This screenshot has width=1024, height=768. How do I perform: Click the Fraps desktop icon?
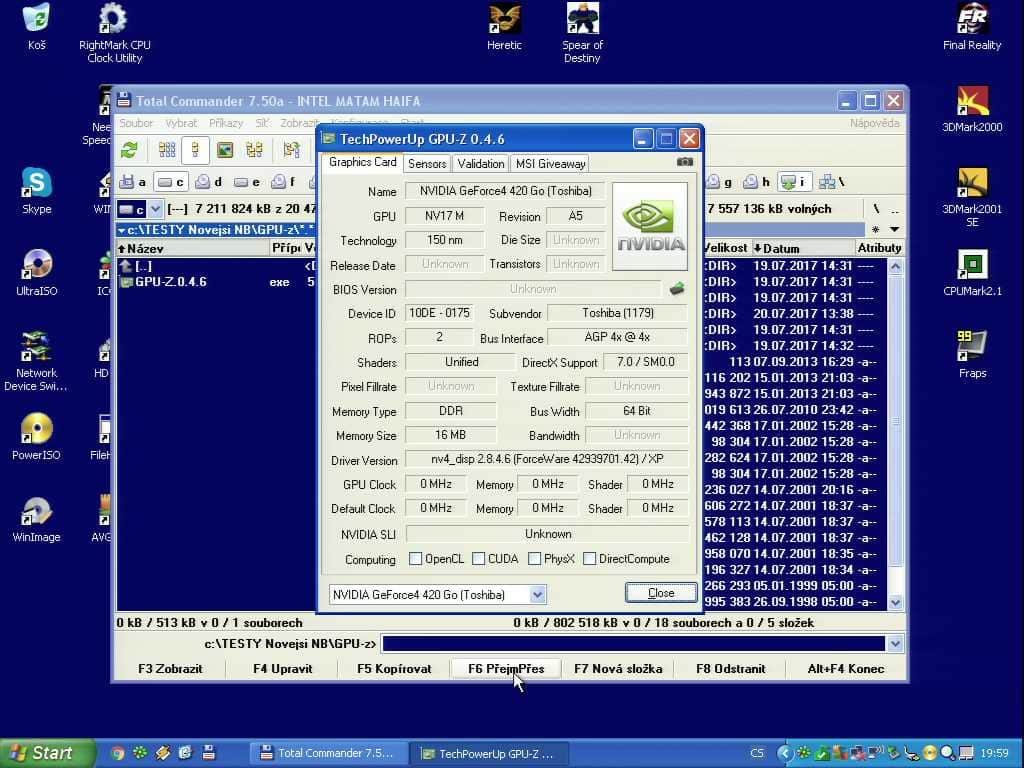pyautogui.click(x=972, y=355)
